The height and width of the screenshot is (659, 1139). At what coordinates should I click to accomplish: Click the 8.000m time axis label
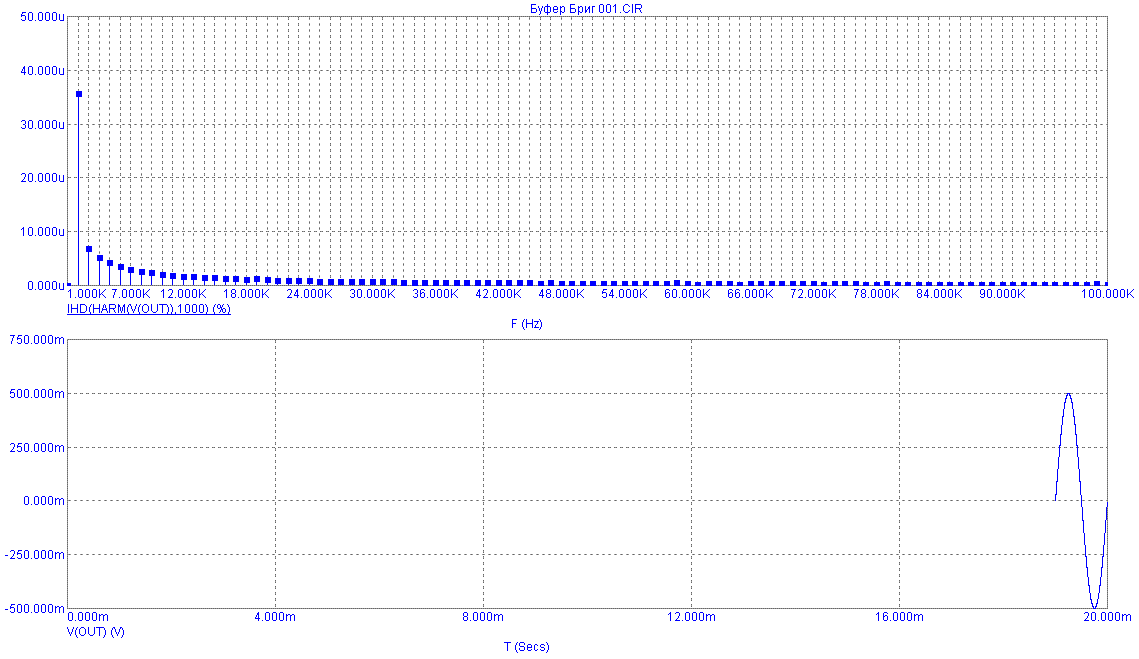(x=483, y=617)
